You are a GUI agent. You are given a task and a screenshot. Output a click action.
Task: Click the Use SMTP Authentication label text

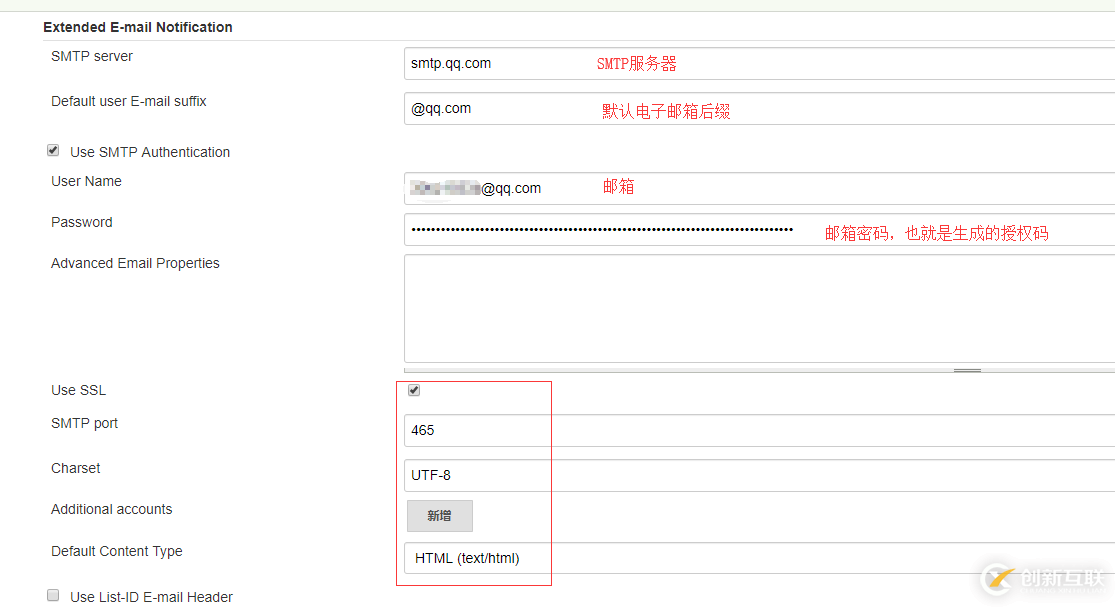tap(150, 151)
